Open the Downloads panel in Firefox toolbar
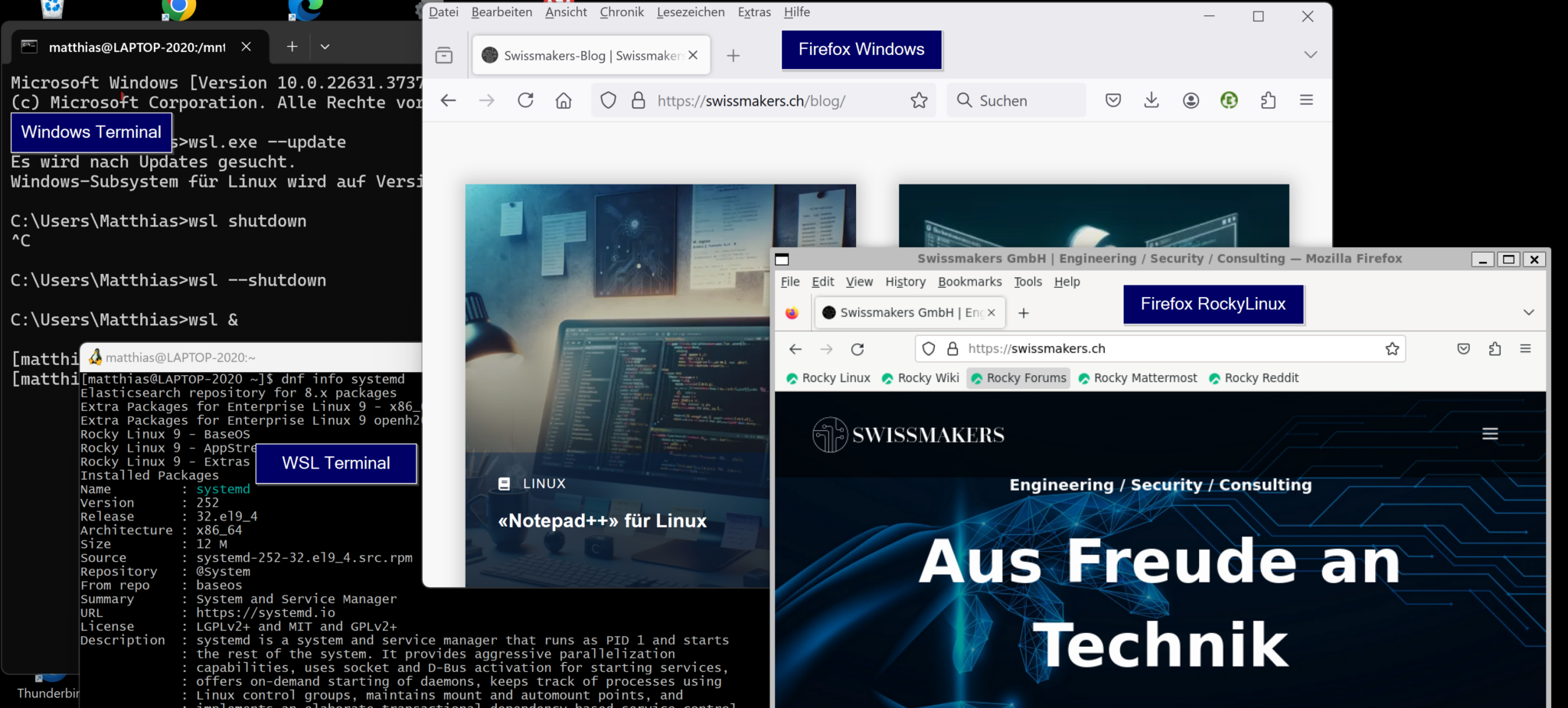 pyautogui.click(x=1151, y=100)
